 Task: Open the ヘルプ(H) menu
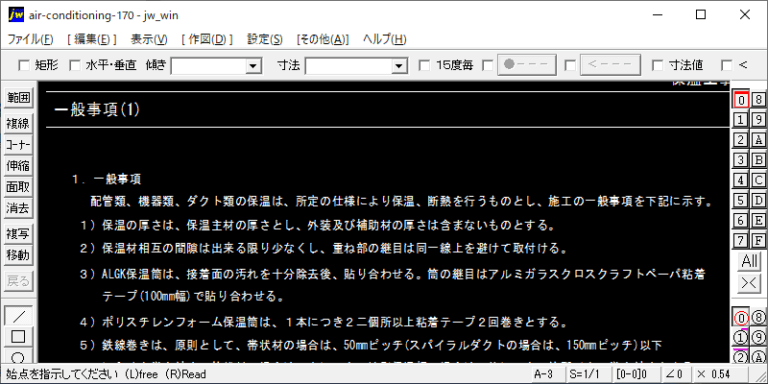click(x=384, y=39)
